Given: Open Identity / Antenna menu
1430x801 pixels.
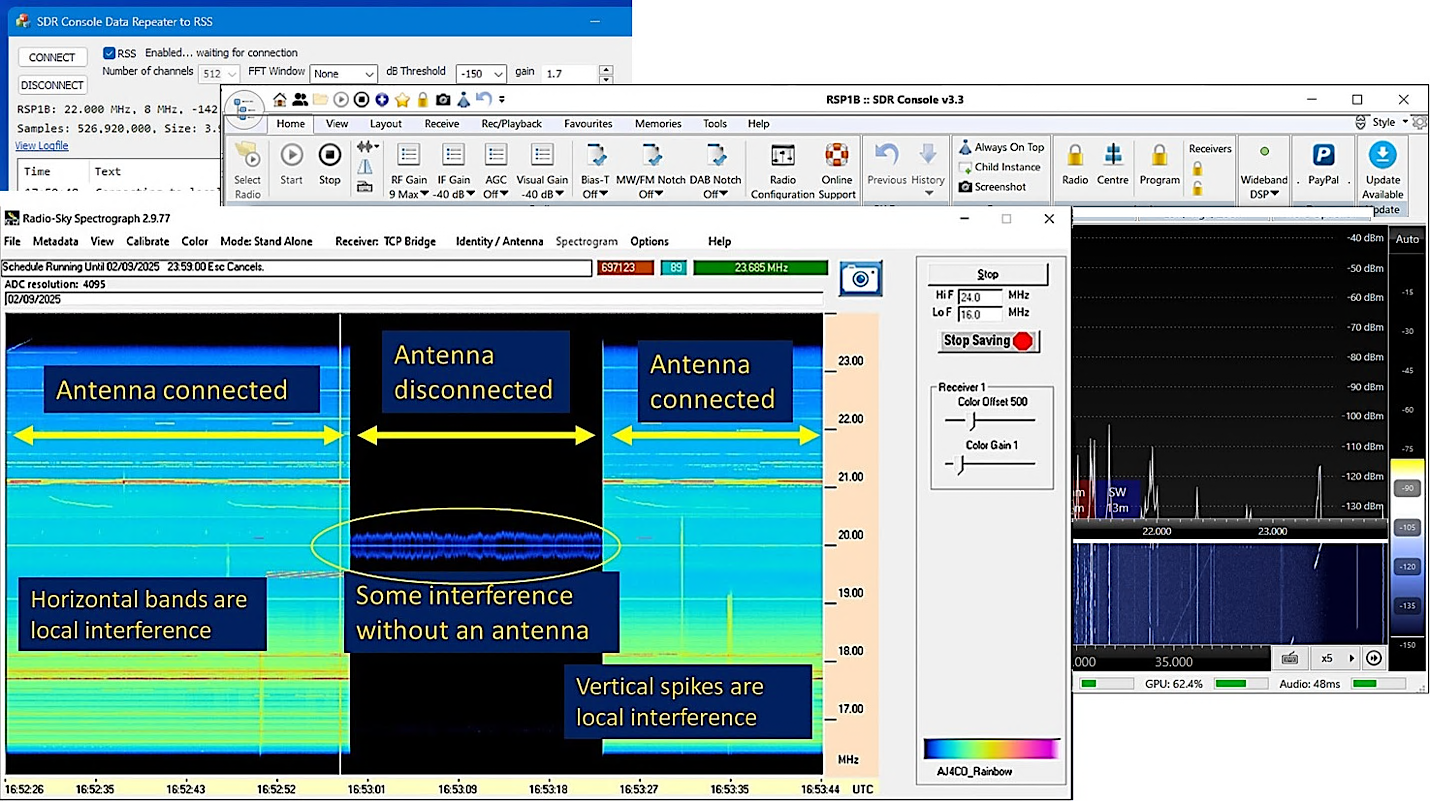Looking at the screenshot, I should pyautogui.click(x=499, y=241).
